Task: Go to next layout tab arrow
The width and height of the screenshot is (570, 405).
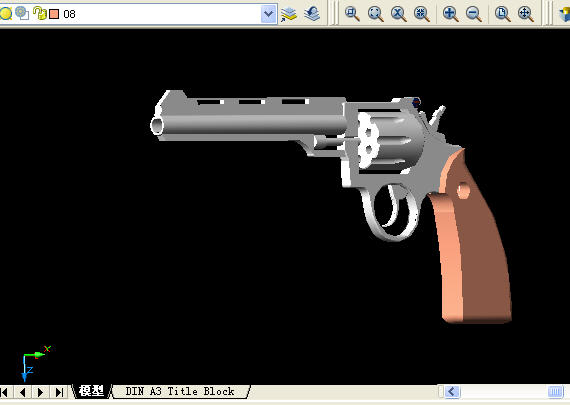Action: (x=40, y=392)
